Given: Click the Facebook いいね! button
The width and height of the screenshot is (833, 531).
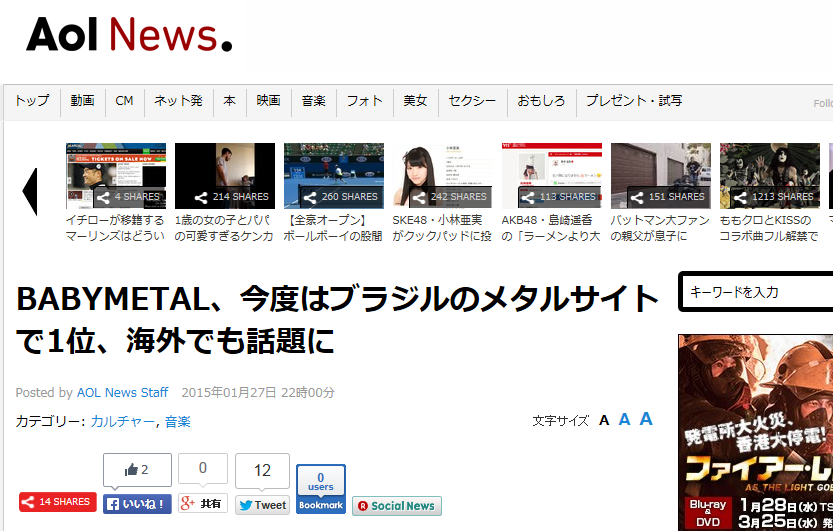Looking at the screenshot, I should [x=137, y=504].
